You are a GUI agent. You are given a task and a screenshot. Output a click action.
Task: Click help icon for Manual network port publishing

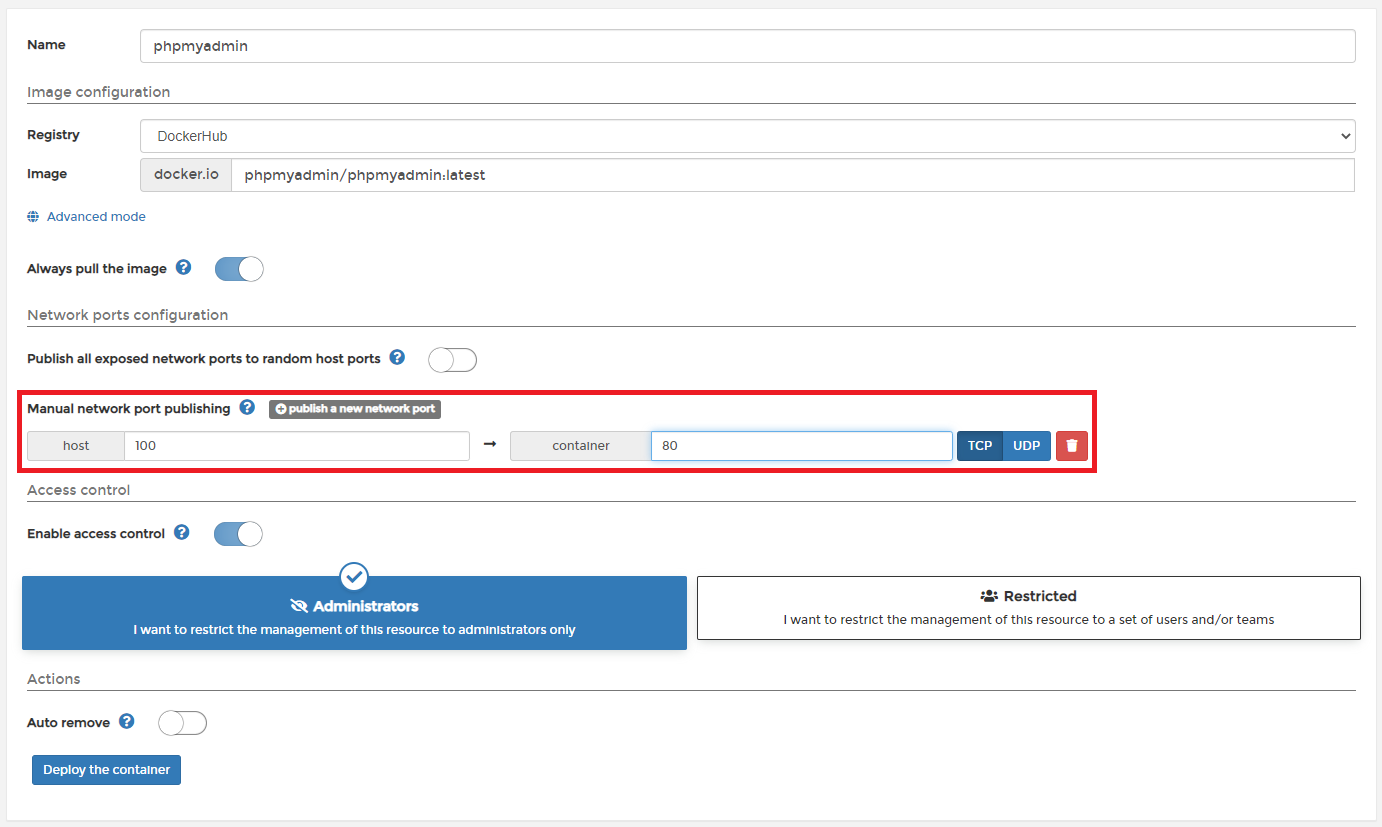pos(247,408)
